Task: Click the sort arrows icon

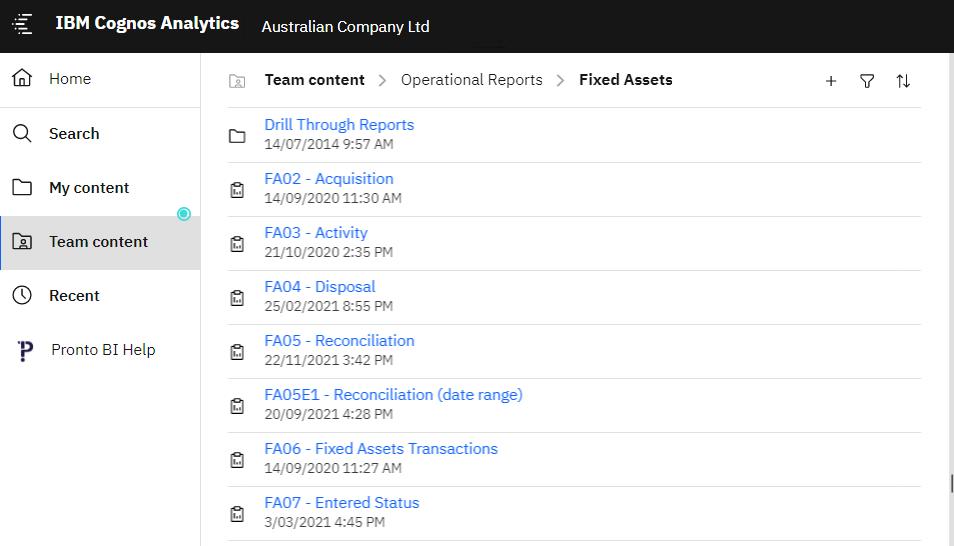Action: pyautogui.click(x=903, y=81)
